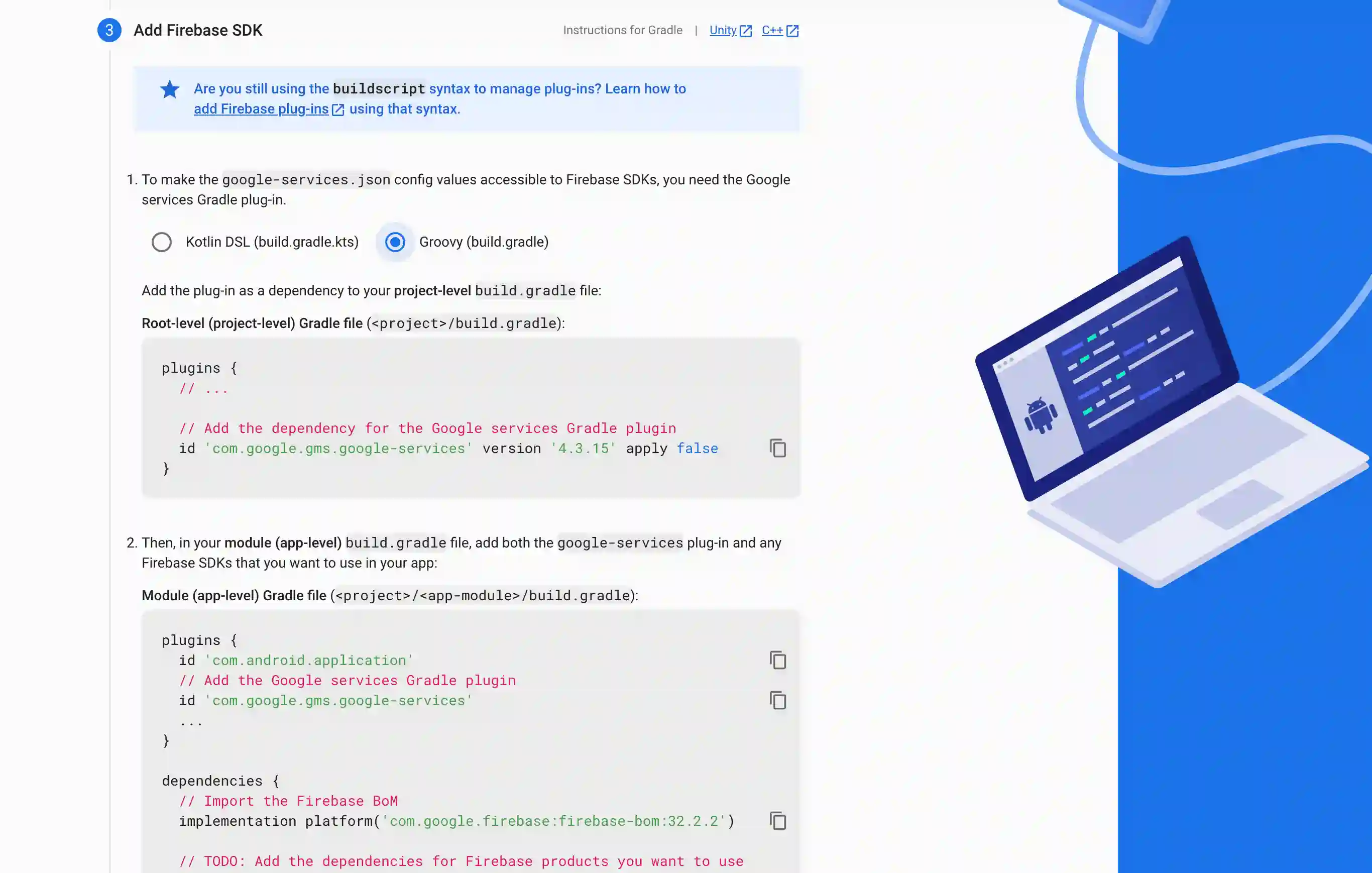
Task: Click the step 3 number circle
Action: [x=109, y=30]
